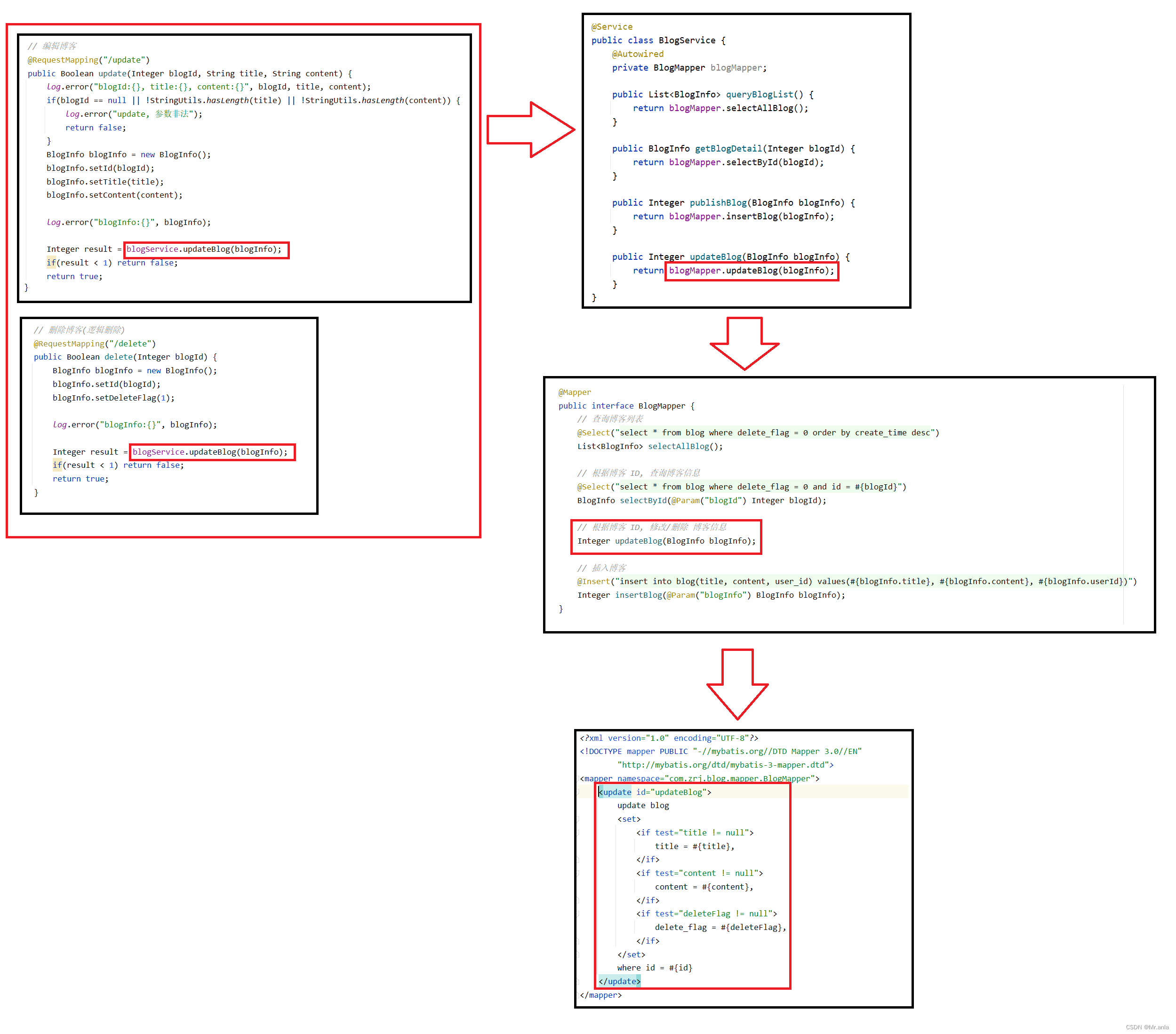Viewport: 1176px width, 1034px height.
Task: Click the 'private BlogMapper blogMapper;' field line
Action: coord(689,67)
